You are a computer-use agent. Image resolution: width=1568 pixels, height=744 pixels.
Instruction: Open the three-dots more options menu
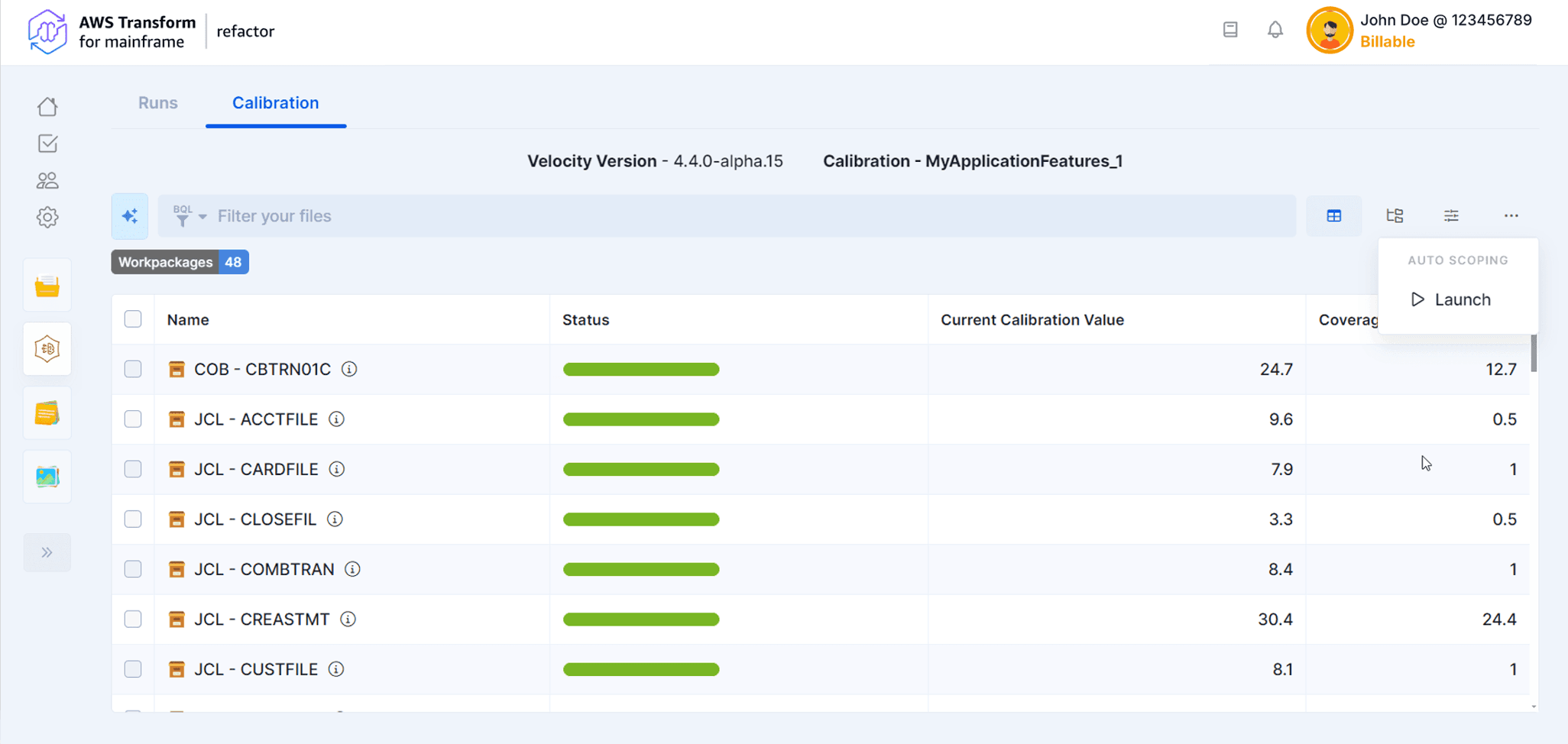[1511, 216]
